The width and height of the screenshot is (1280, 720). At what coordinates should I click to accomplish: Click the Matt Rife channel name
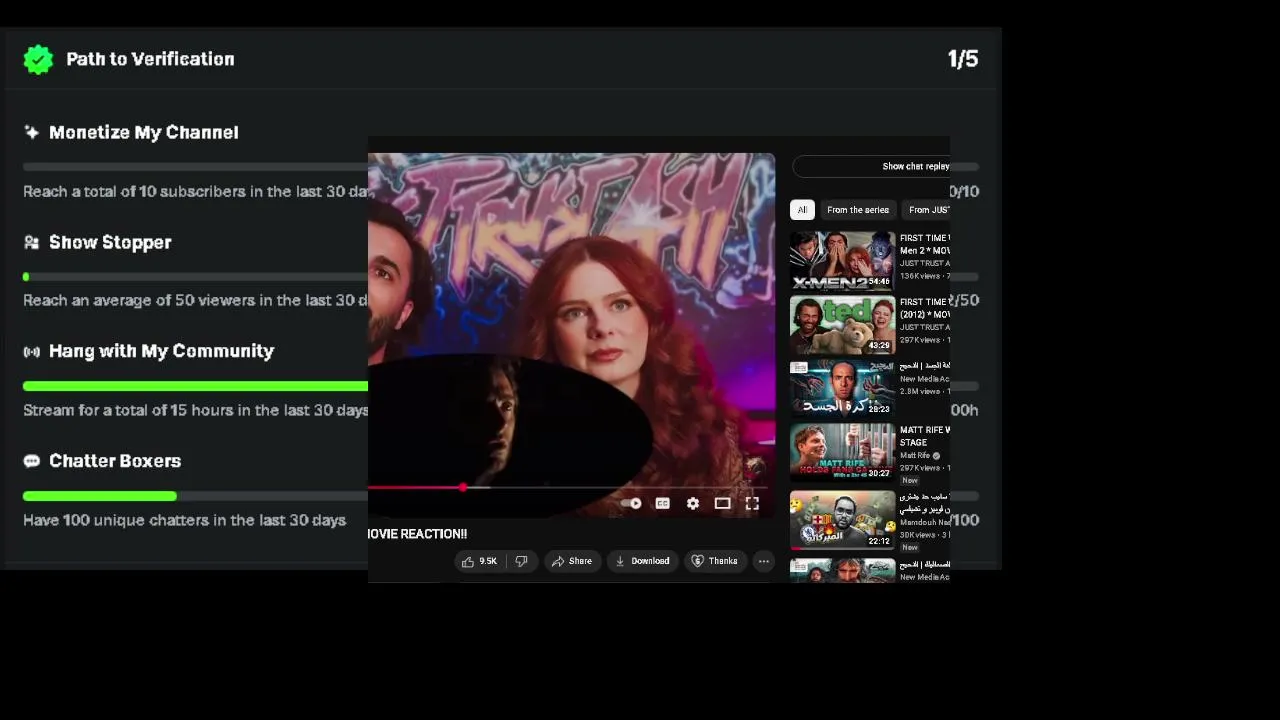coord(915,456)
